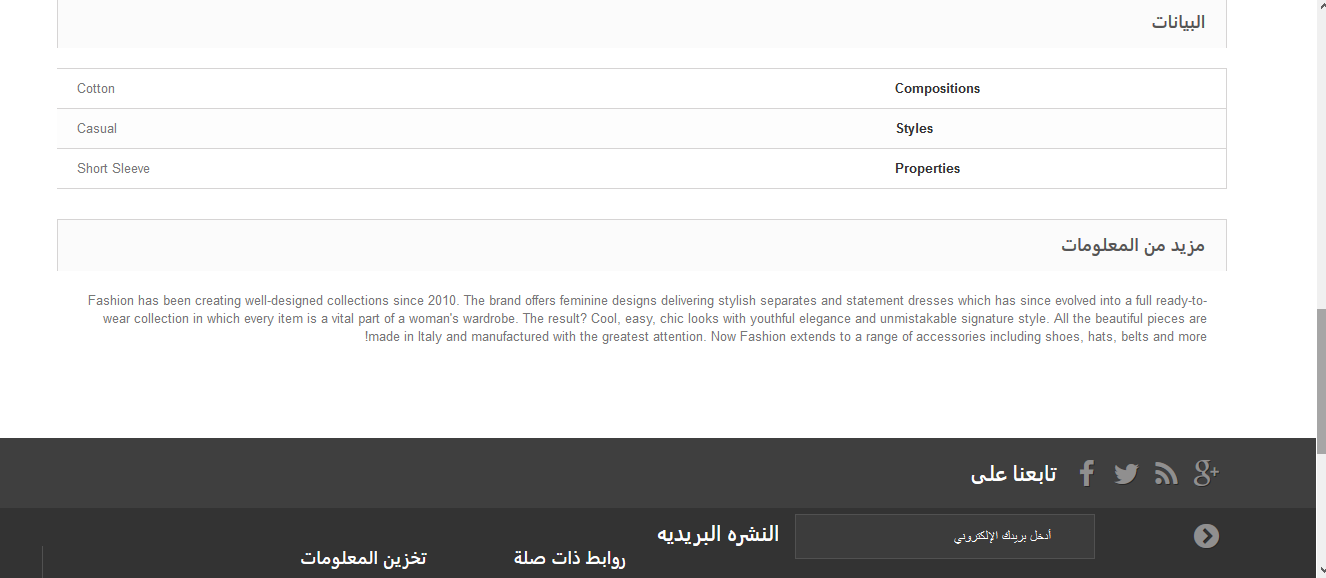Screen dimensions: 1326x578
Task: Open the Twitter social icon
Action: point(1126,474)
